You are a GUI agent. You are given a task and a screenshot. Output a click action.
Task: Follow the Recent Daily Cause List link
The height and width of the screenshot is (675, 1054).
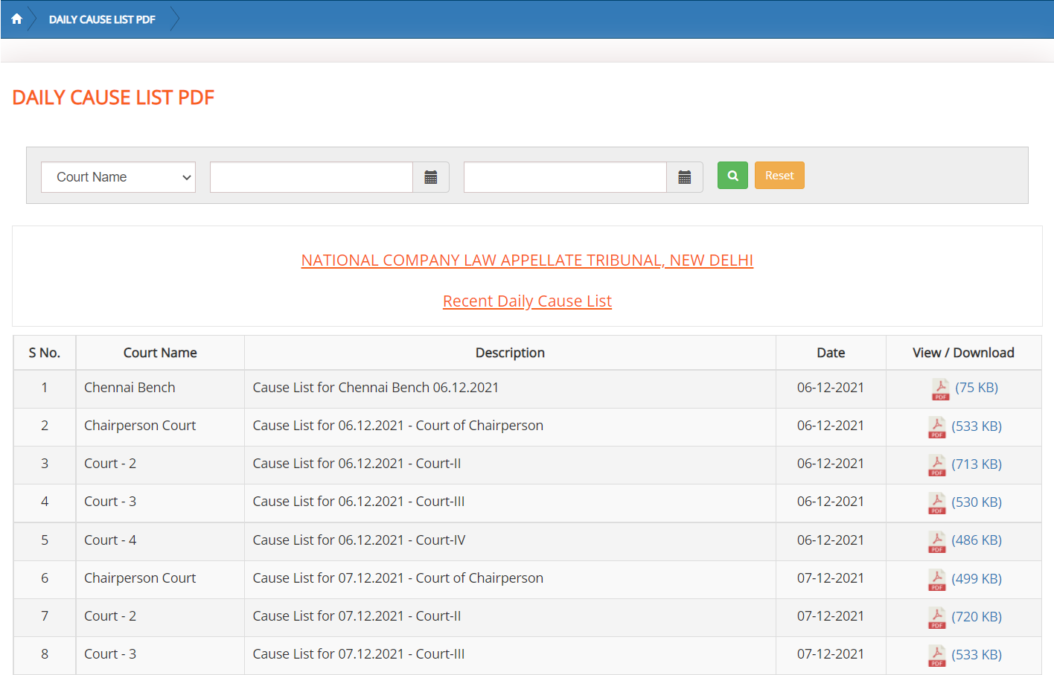coord(527,301)
